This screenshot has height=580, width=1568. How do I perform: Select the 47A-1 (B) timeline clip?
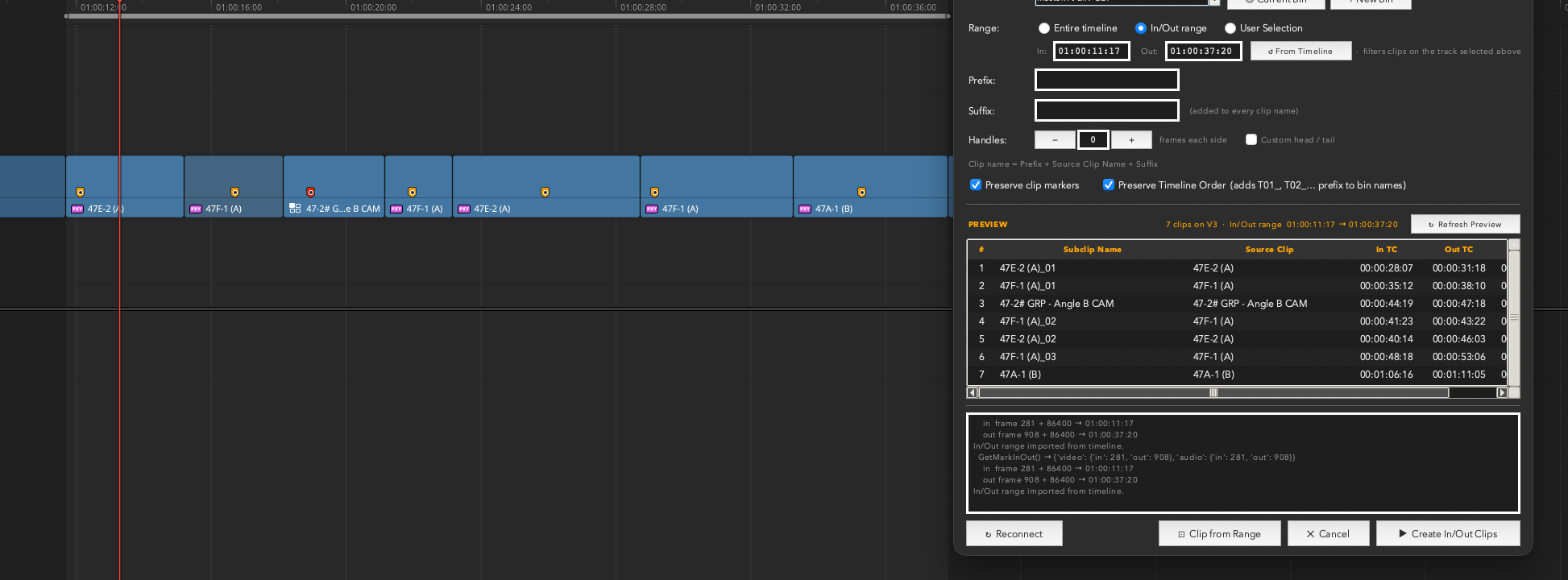click(870, 186)
